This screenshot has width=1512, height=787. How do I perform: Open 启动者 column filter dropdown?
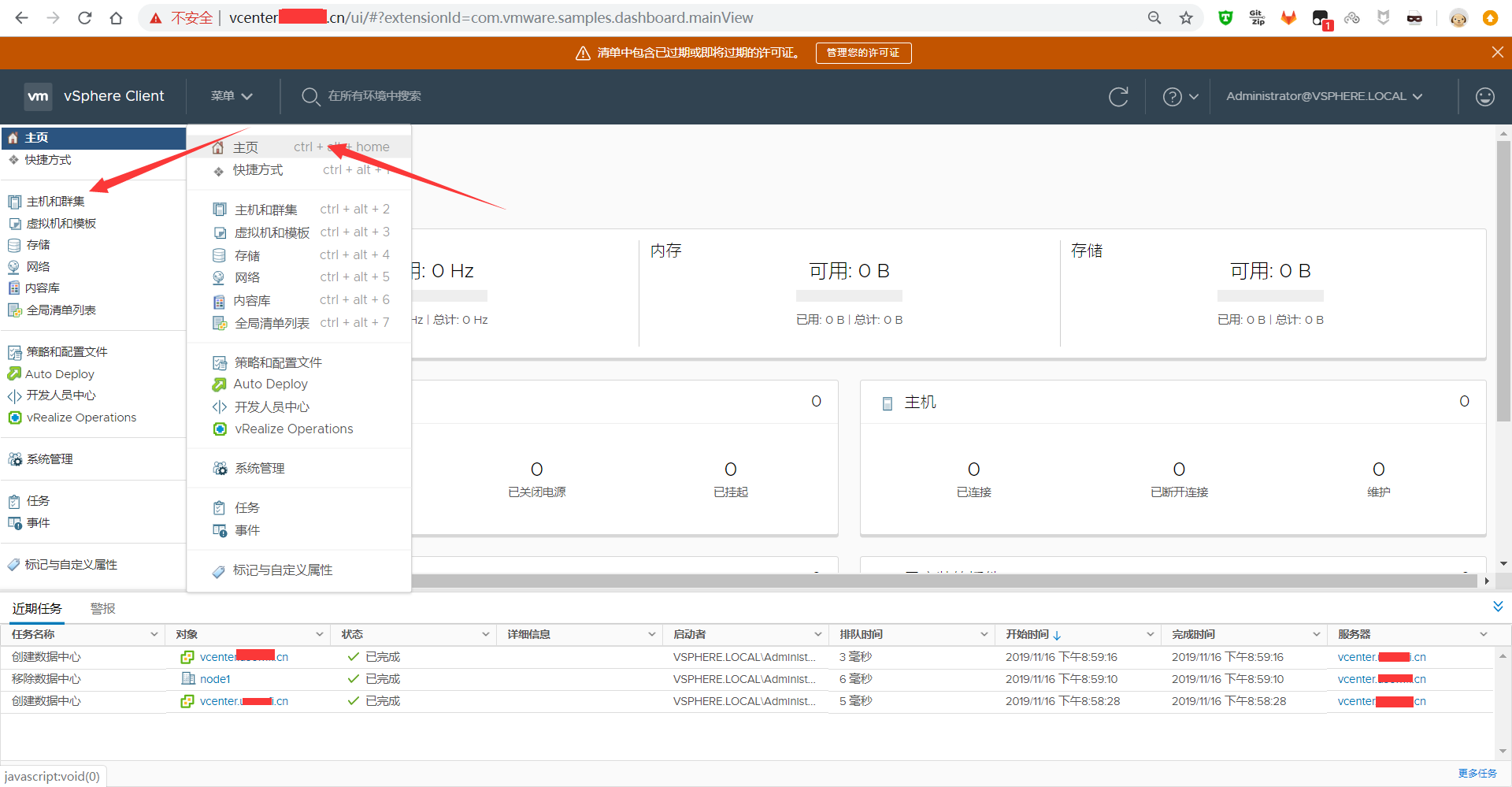click(x=818, y=634)
